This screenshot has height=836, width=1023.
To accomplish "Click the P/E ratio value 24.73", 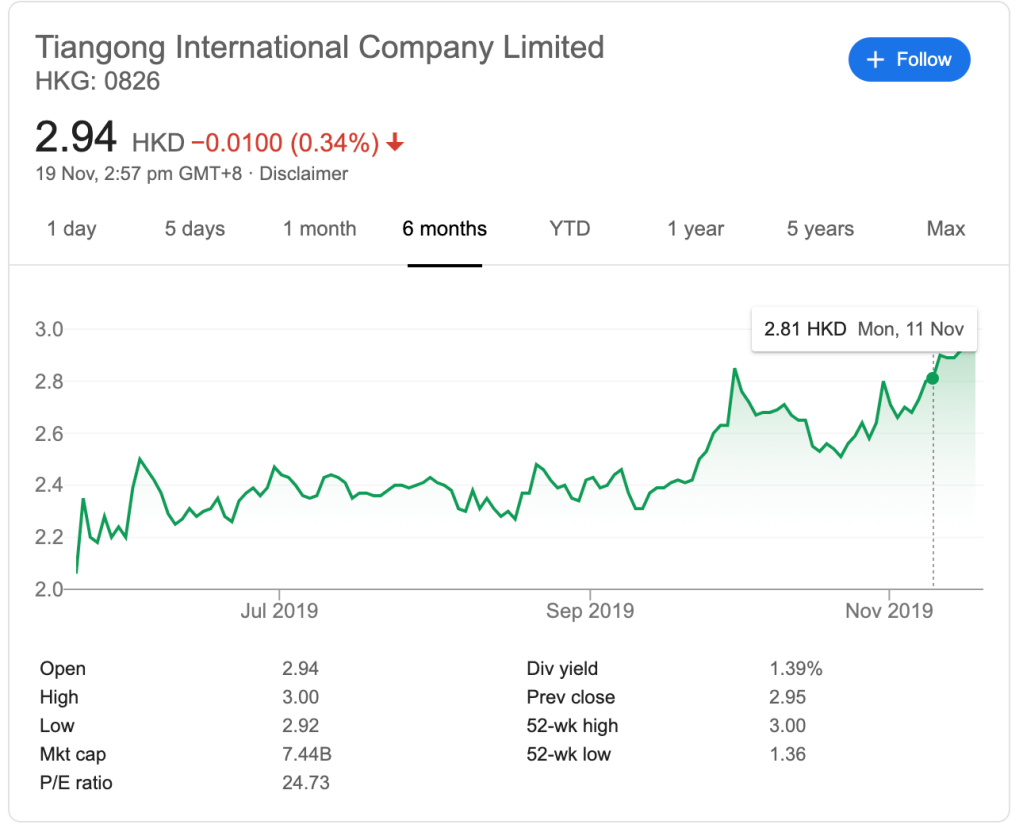I will (305, 783).
